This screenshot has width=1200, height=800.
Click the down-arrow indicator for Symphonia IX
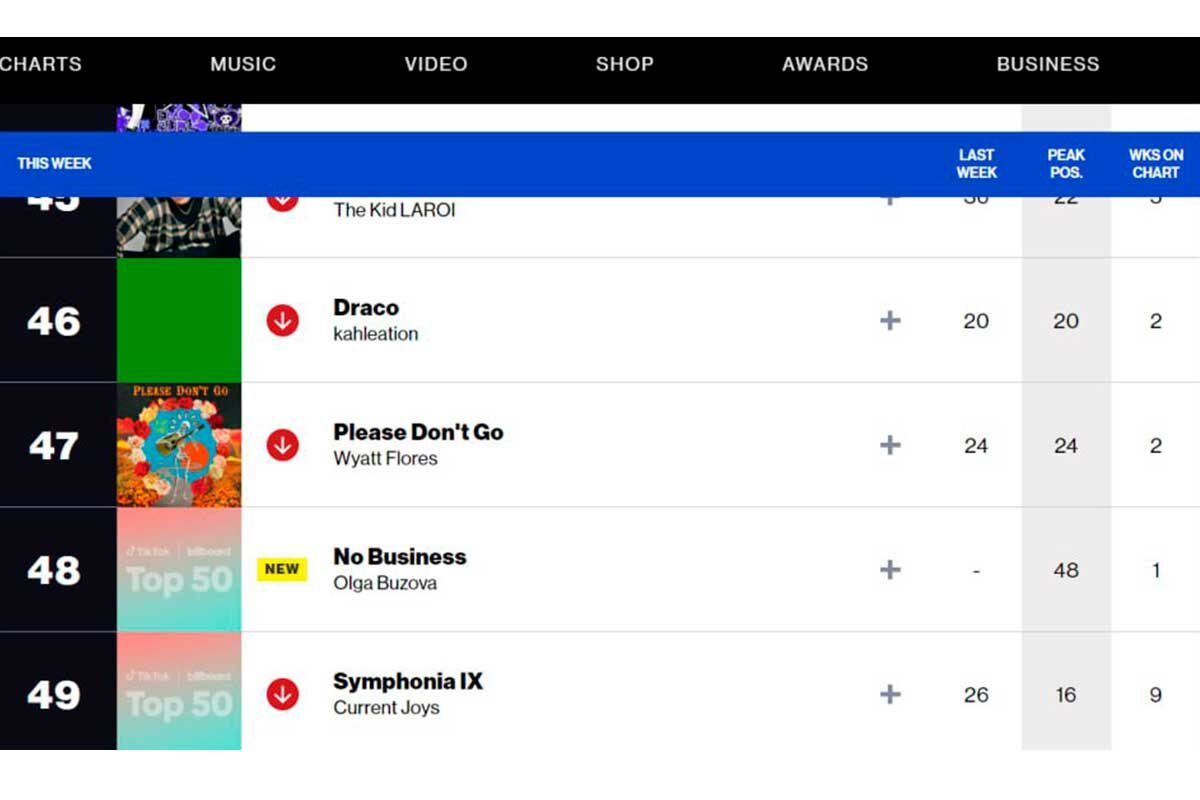tap(285, 693)
